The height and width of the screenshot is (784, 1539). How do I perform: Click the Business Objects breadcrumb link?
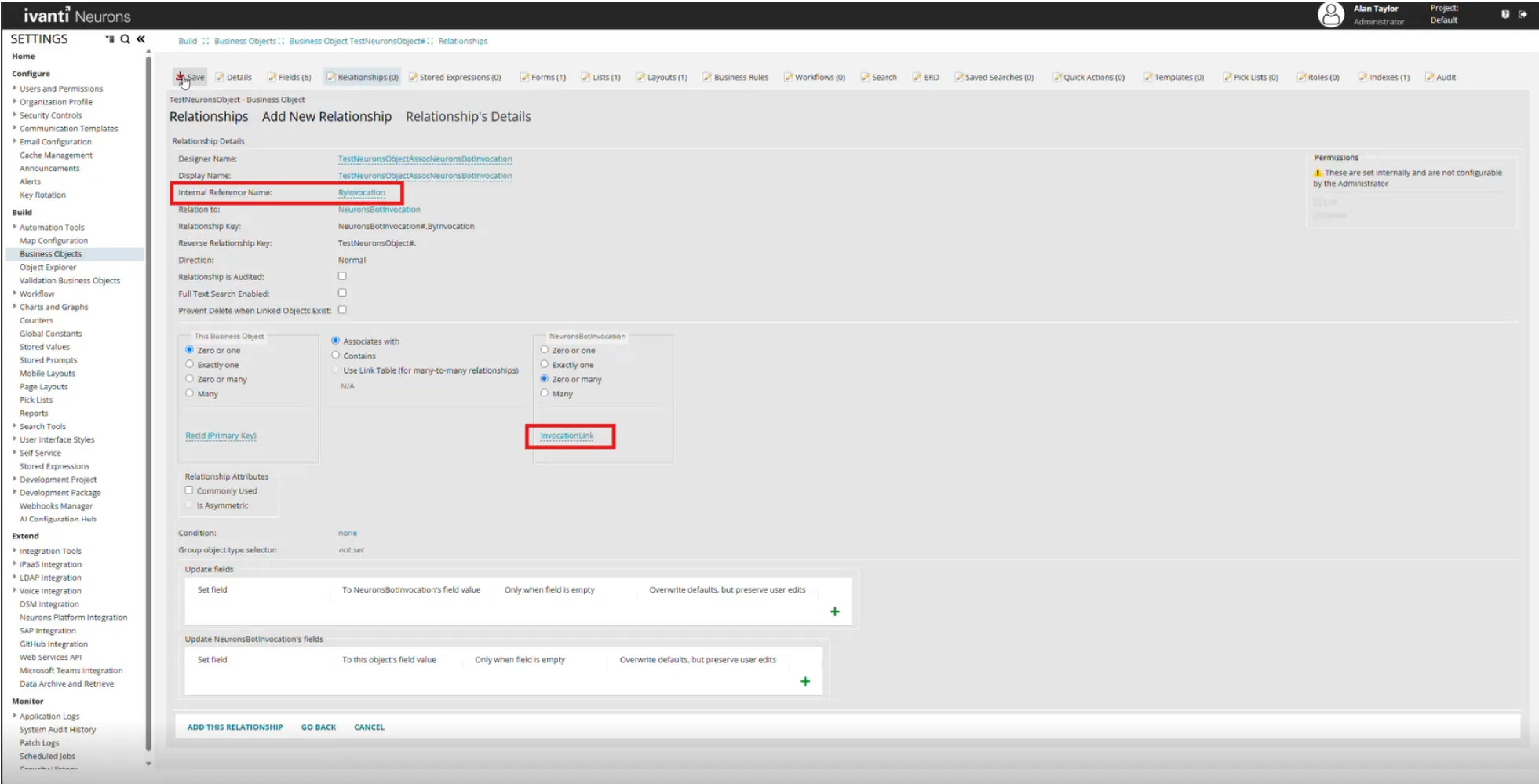pos(246,41)
